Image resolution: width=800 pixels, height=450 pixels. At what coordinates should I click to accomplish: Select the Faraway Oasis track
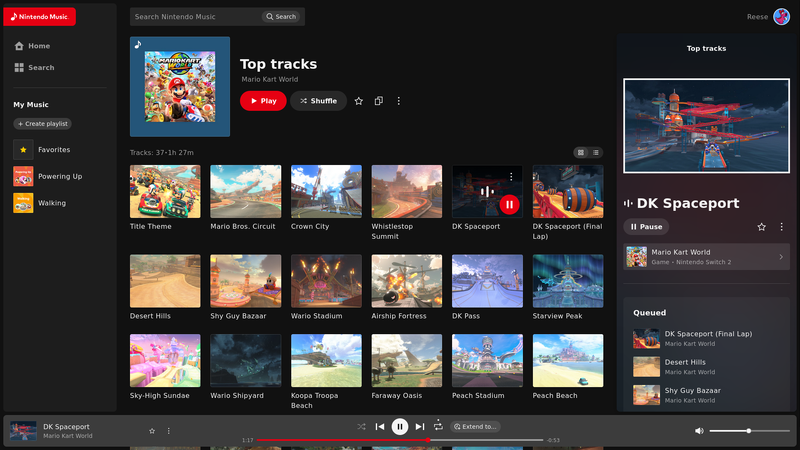click(407, 361)
